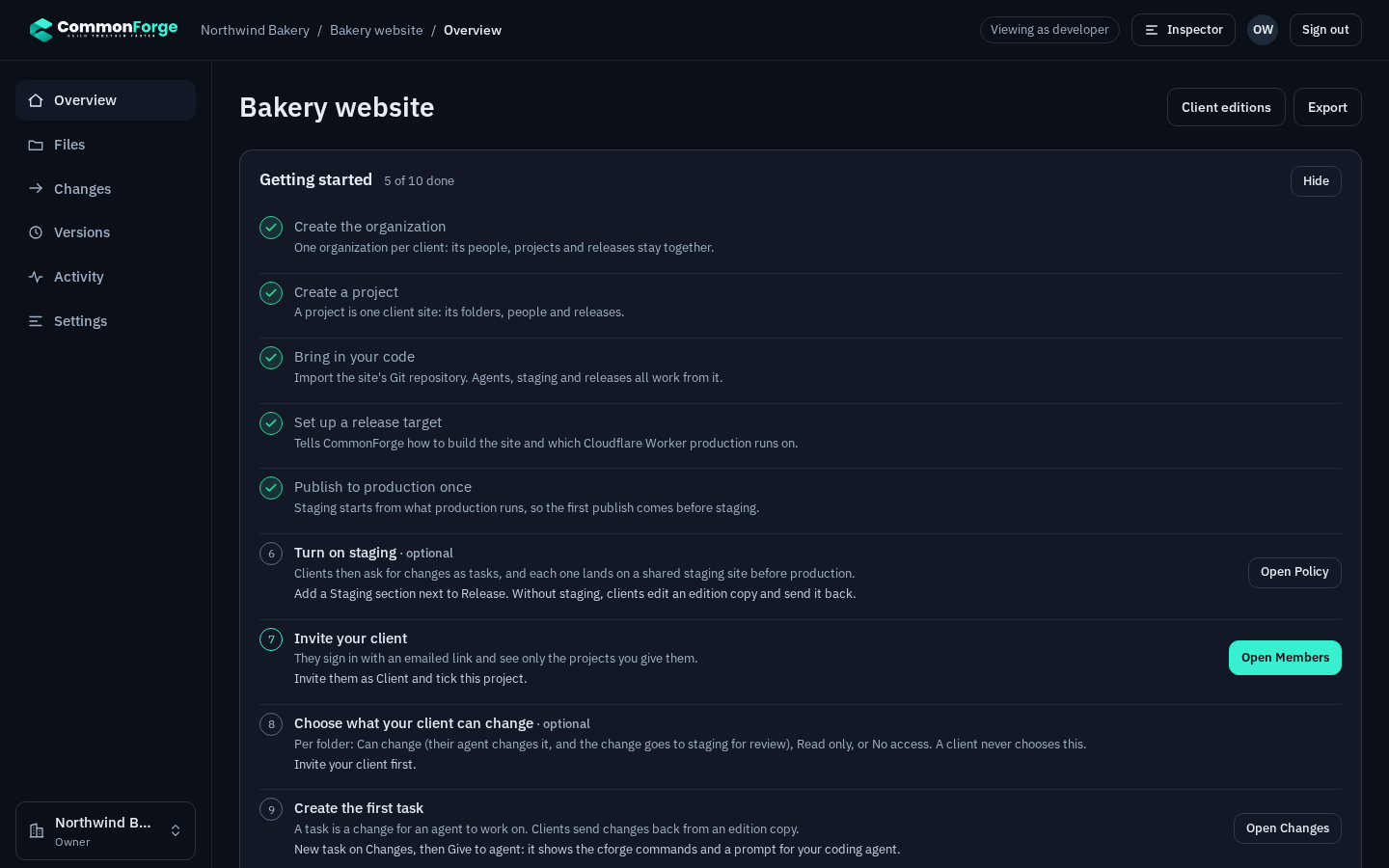Click the Inspector button's lines icon
The width and height of the screenshot is (1389, 868).
(1152, 30)
